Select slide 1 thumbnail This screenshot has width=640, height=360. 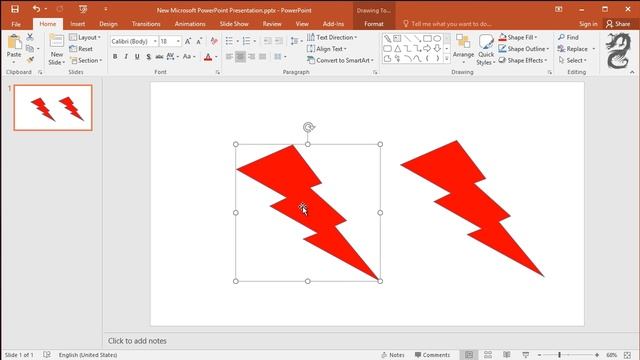[x=53, y=108]
